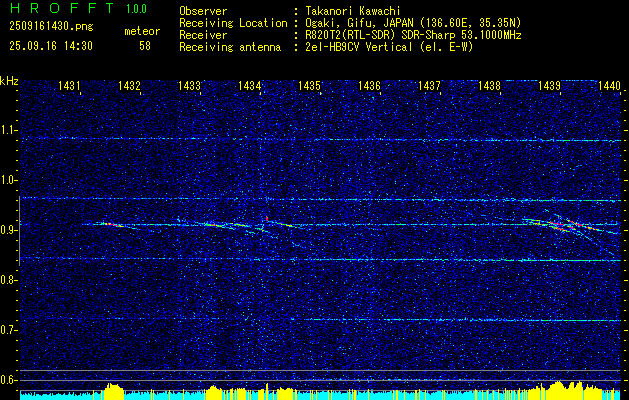Click the 0.9 kHz axis label
Viewport: 629px width, 400px height.
coord(9,230)
